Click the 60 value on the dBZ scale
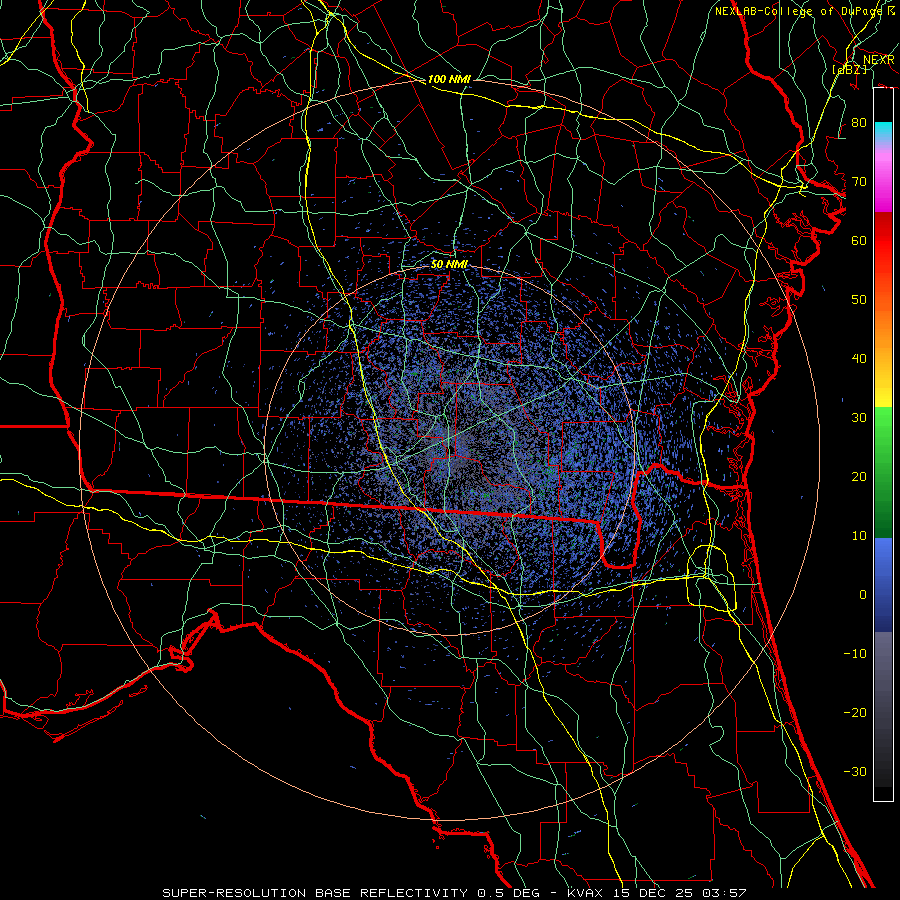 (859, 240)
